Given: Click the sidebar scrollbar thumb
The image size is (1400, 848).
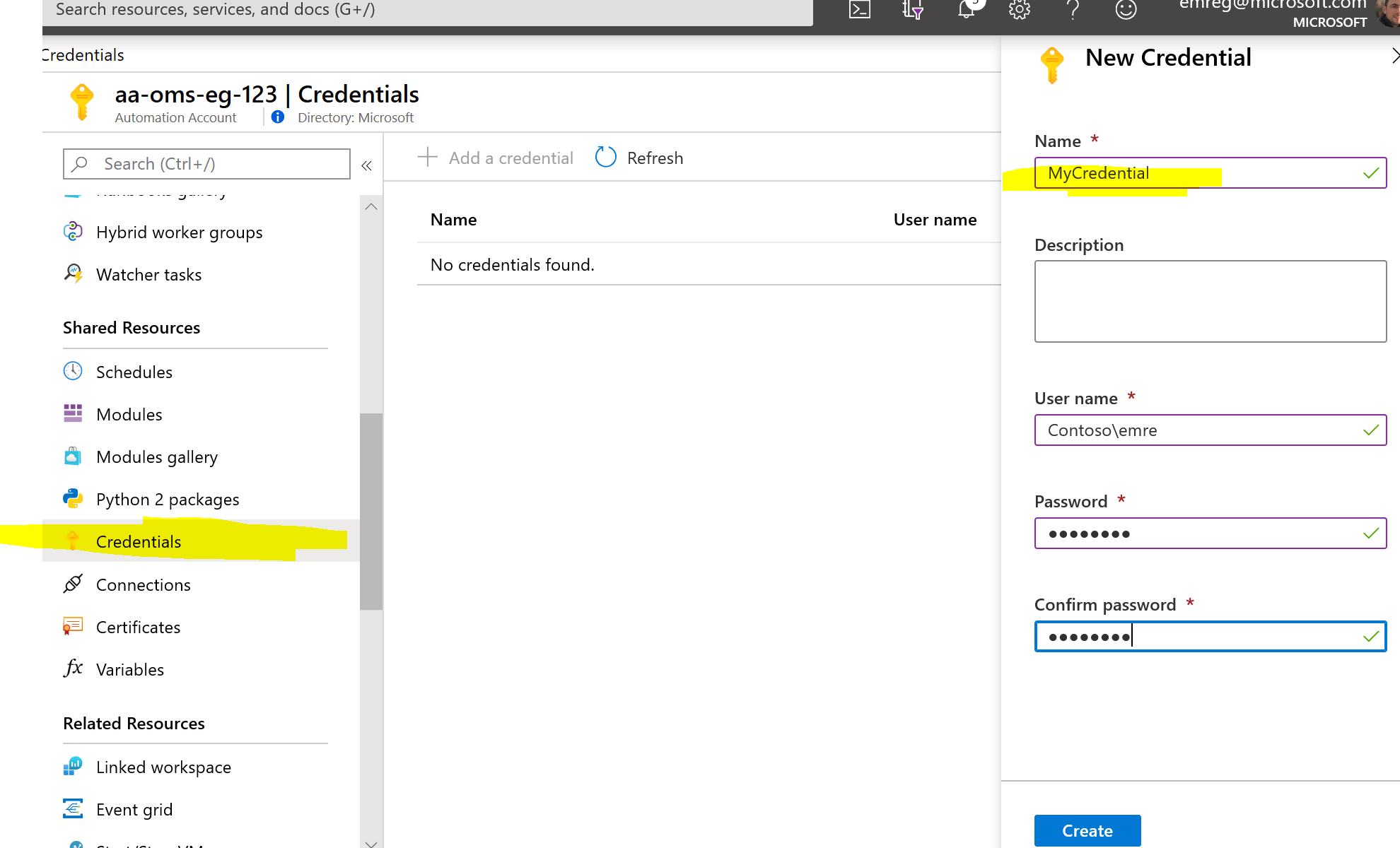Looking at the screenshot, I should [x=371, y=511].
